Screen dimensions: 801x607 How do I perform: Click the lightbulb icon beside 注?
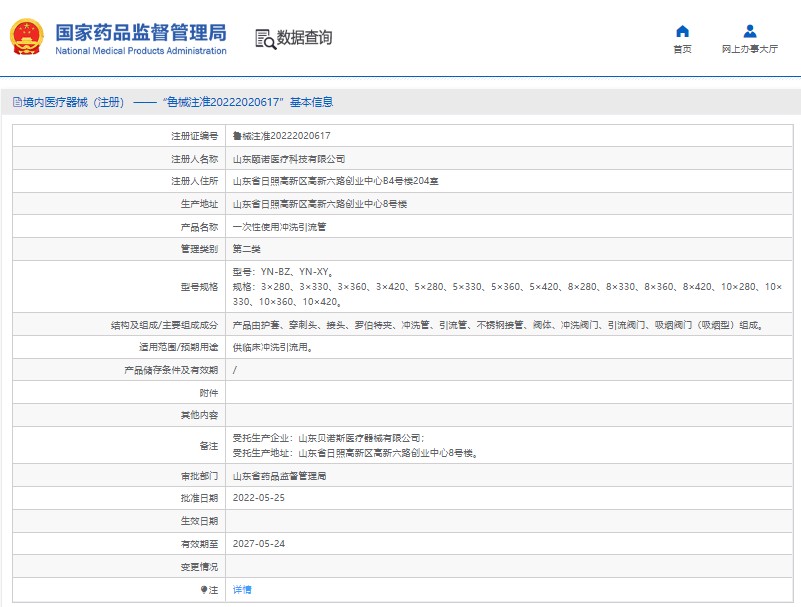point(204,590)
